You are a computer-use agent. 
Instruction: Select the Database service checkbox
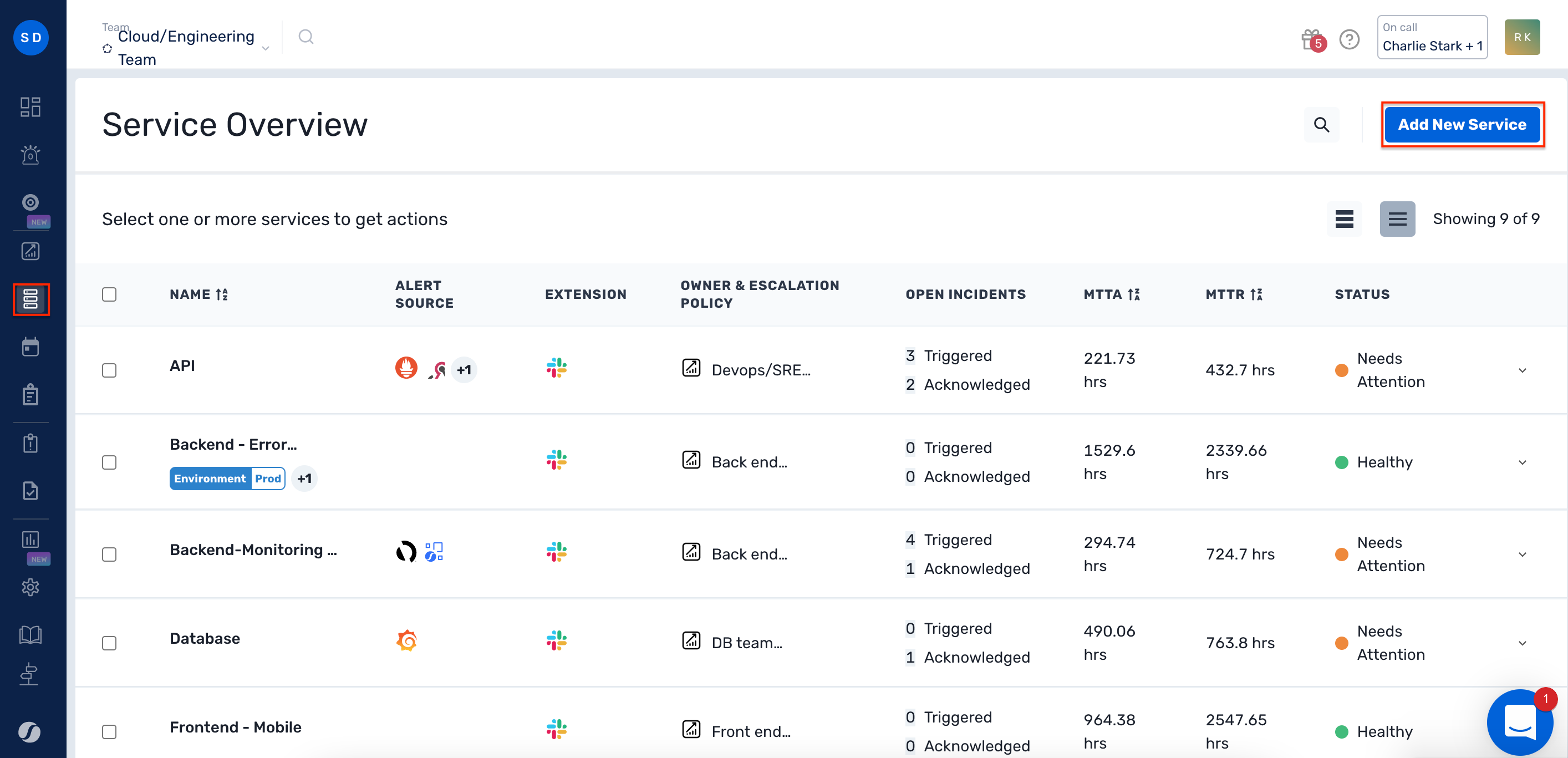[x=110, y=643]
